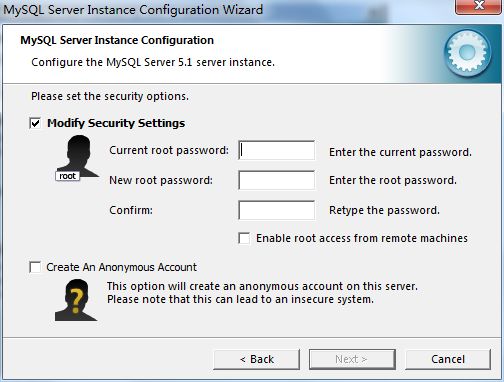This screenshot has width=504, height=382.
Task: Select the Confirm password field
Action: (277, 210)
